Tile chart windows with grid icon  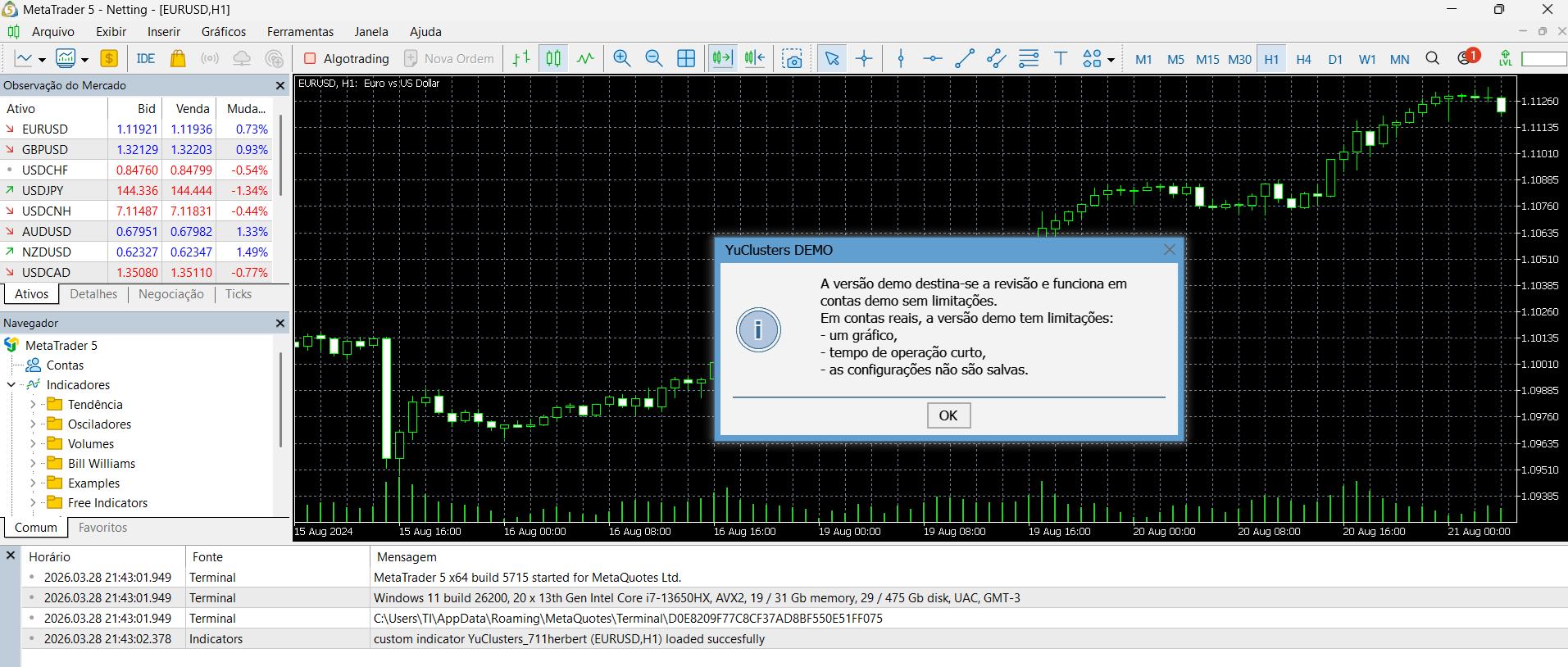click(686, 58)
